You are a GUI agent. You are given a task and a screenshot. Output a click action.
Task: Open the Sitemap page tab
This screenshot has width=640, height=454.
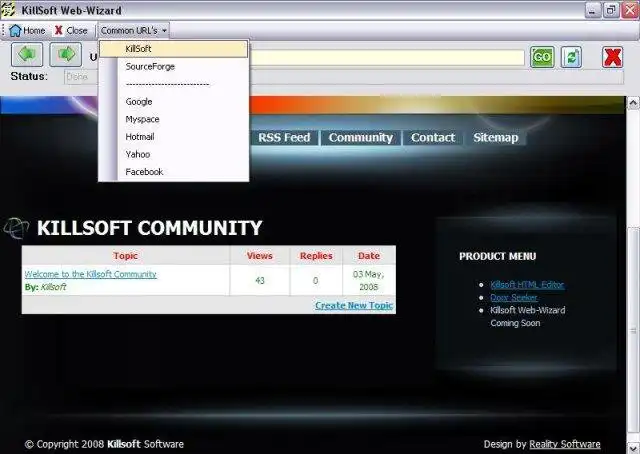coord(496,138)
